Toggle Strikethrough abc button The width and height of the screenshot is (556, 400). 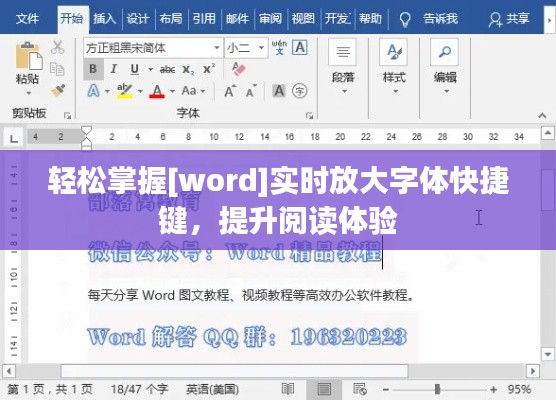coord(167,69)
